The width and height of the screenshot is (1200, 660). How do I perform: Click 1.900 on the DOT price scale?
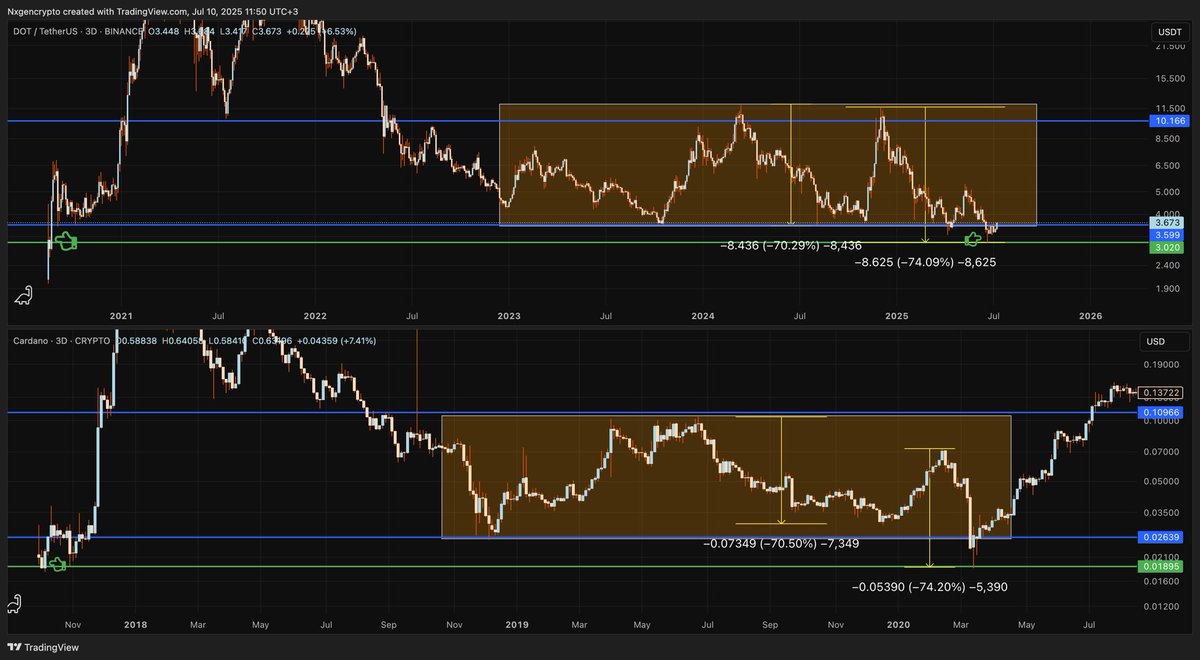click(1168, 289)
